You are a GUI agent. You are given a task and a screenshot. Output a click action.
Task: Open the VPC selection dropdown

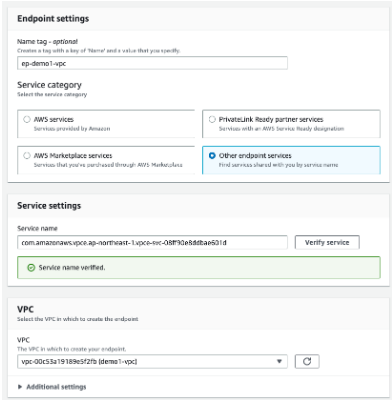tap(152, 361)
